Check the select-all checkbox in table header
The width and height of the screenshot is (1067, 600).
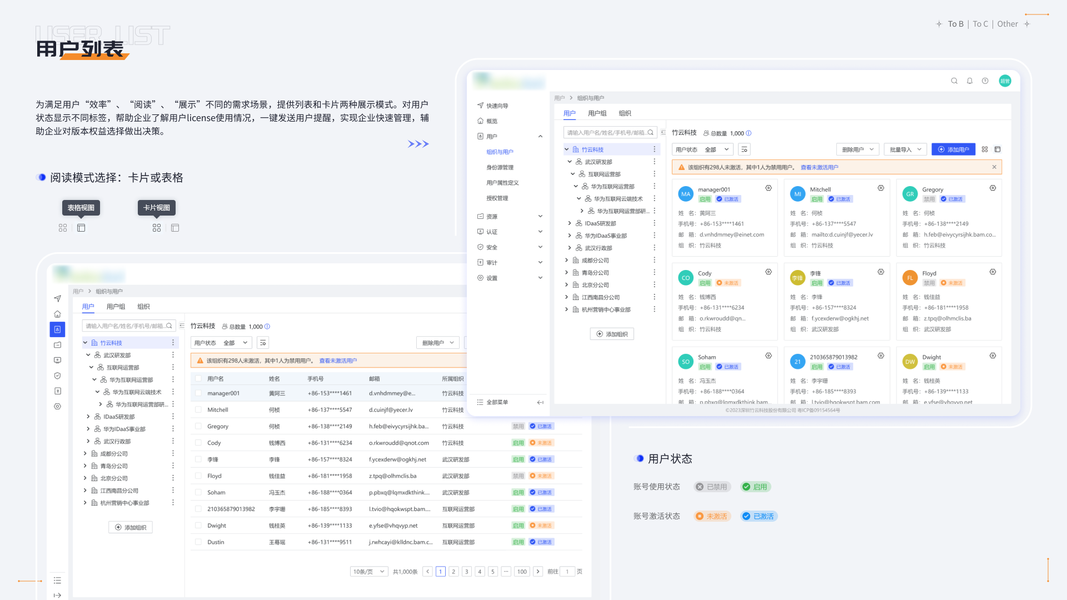pos(199,379)
